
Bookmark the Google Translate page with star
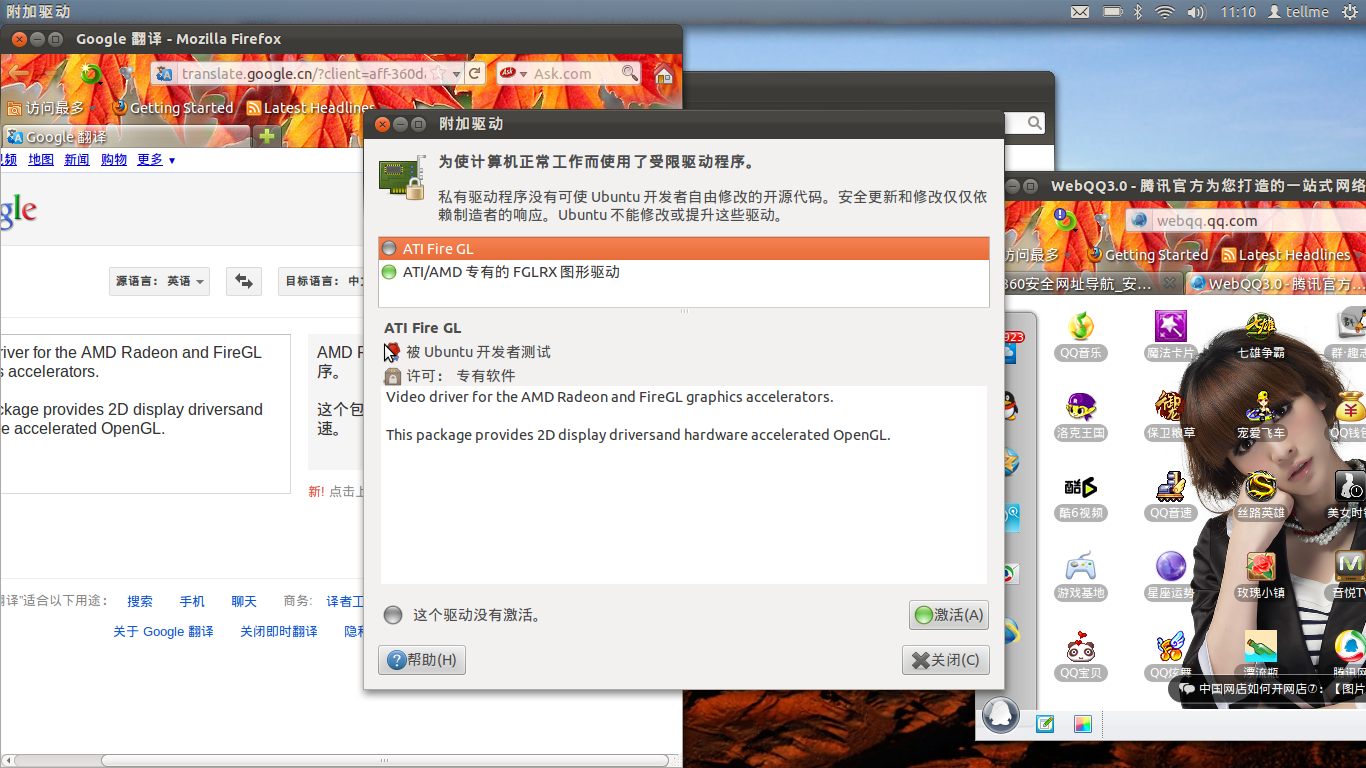[x=438, y=74]
